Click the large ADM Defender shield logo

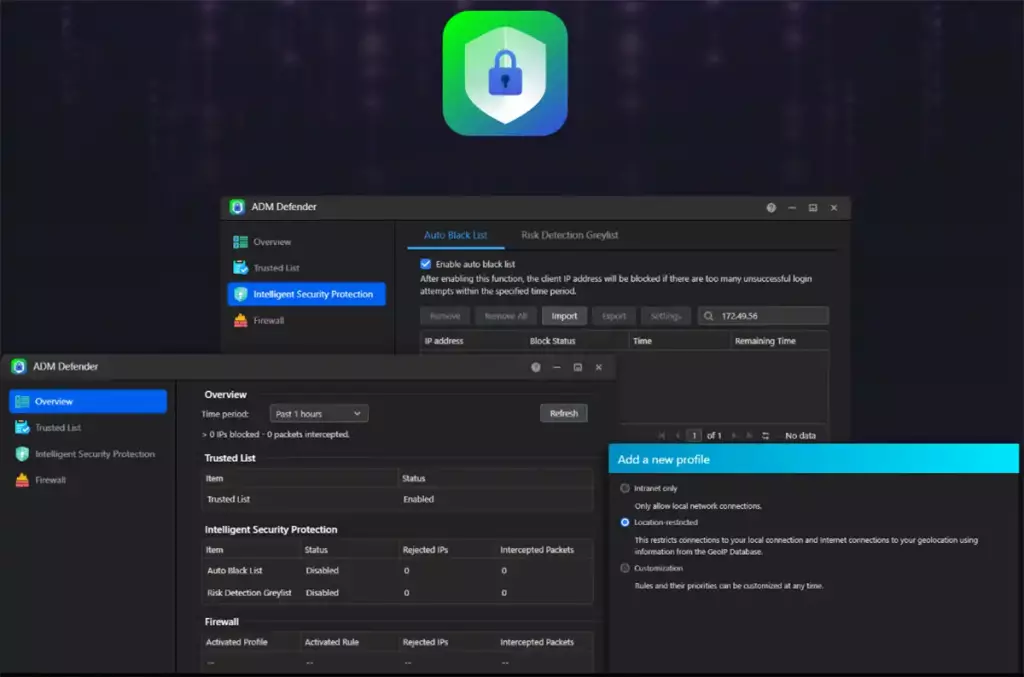coord(505,73)
